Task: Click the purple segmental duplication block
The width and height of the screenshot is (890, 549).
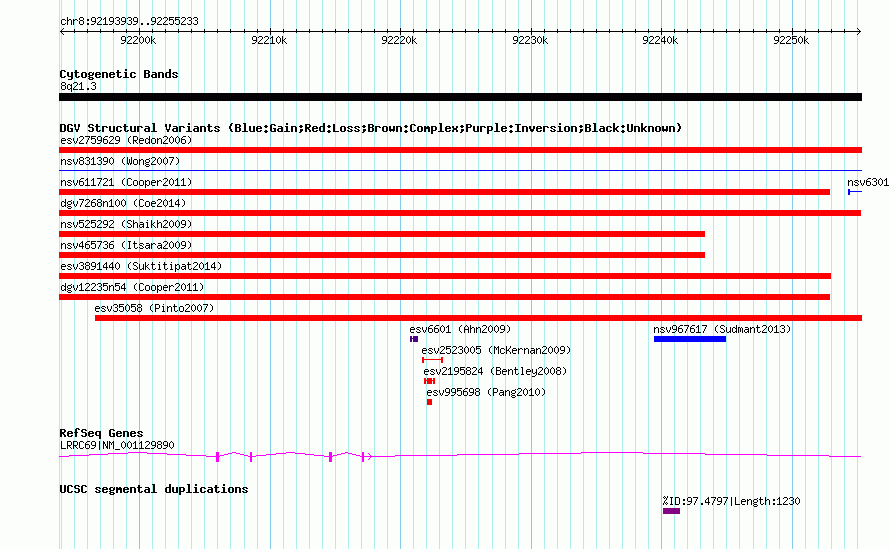Action: coord(671,511)
